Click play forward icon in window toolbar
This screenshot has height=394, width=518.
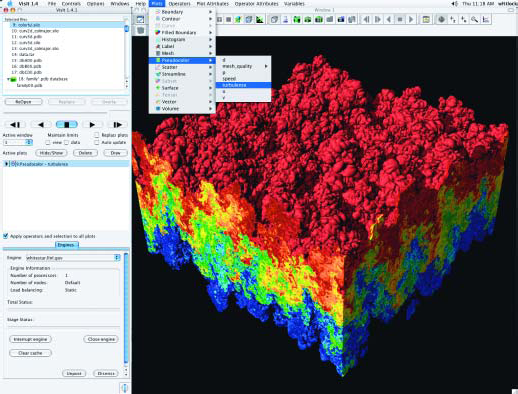[411, 20]
